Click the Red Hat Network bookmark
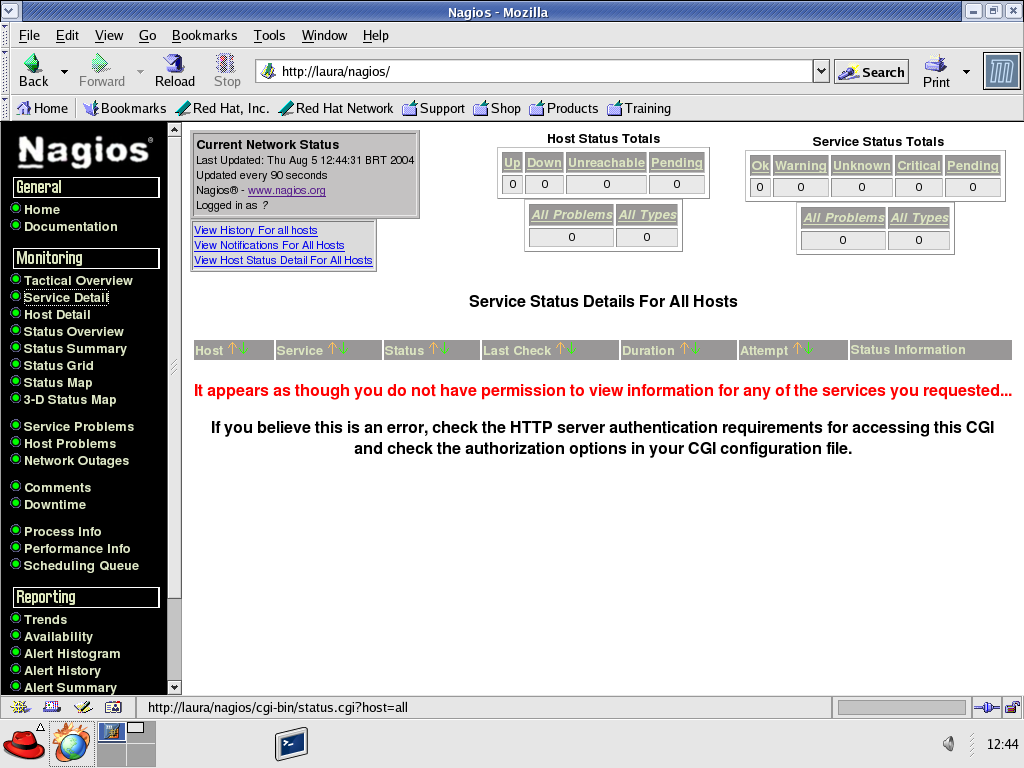The height and width of the screenshot is (768, 1024). click(336, 108)
